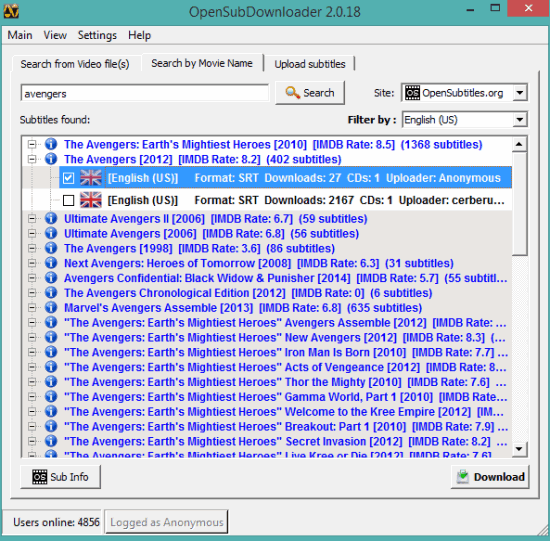
Task: Click info icon for Avengers Confidential: Black Widow
Action: coord(51,278)
